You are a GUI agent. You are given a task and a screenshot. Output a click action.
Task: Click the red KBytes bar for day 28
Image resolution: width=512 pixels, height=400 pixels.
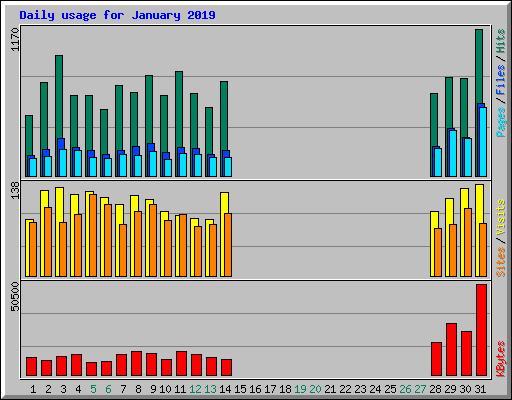(436, 359)
